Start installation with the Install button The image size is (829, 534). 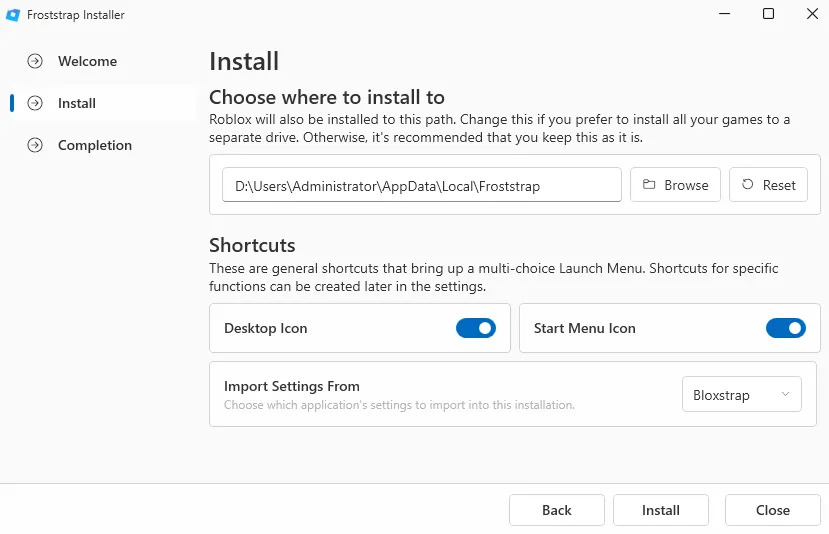coord(660,510)
